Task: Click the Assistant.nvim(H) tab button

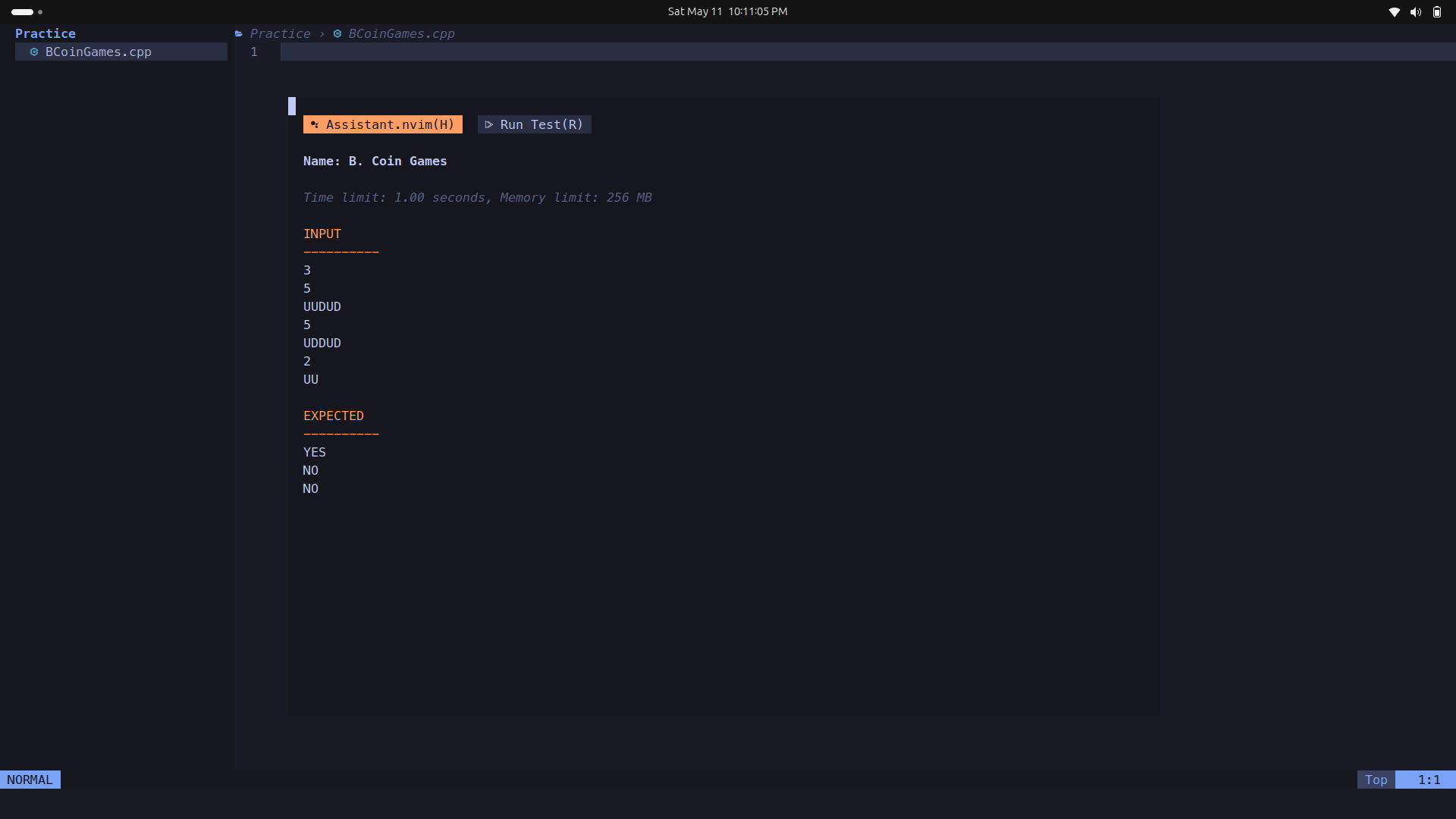Action: [382, 124]
